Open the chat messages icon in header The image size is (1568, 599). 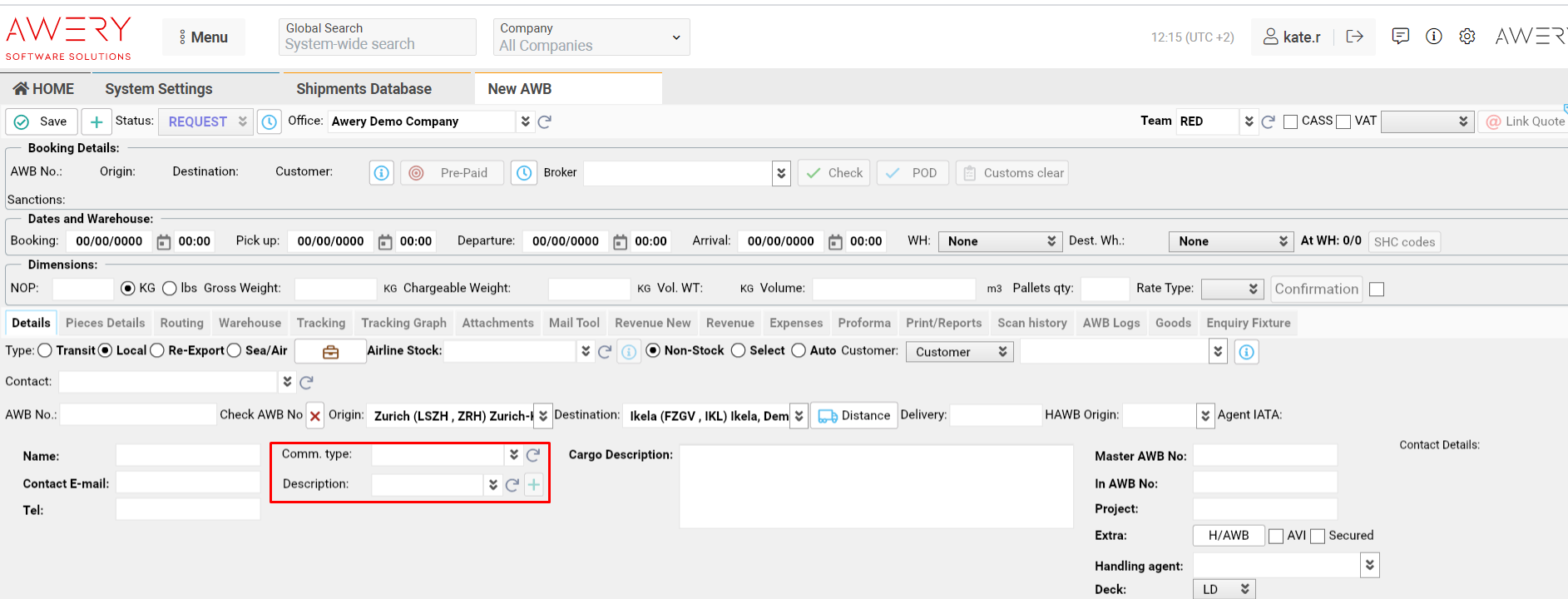1401,37
